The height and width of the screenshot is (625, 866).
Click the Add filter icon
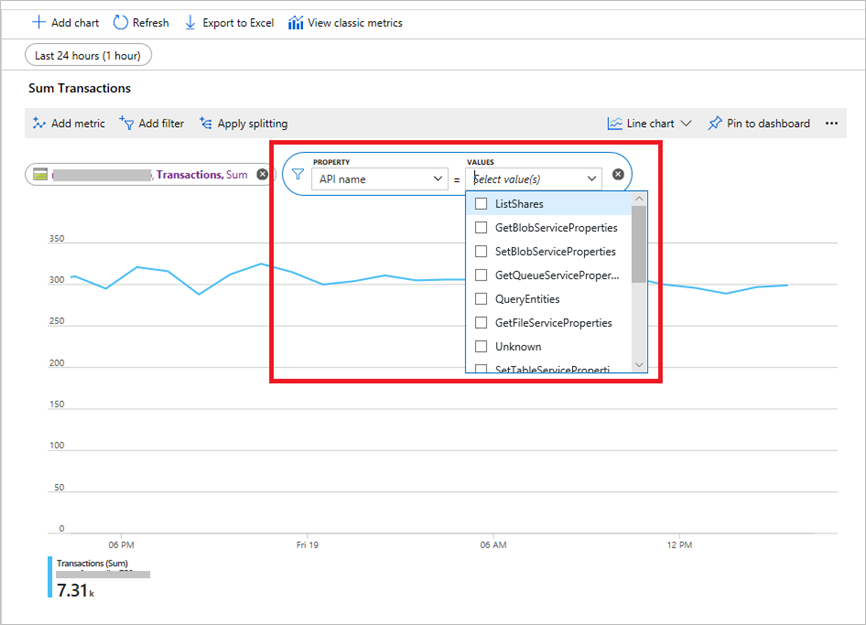click(x=128, y=123)
